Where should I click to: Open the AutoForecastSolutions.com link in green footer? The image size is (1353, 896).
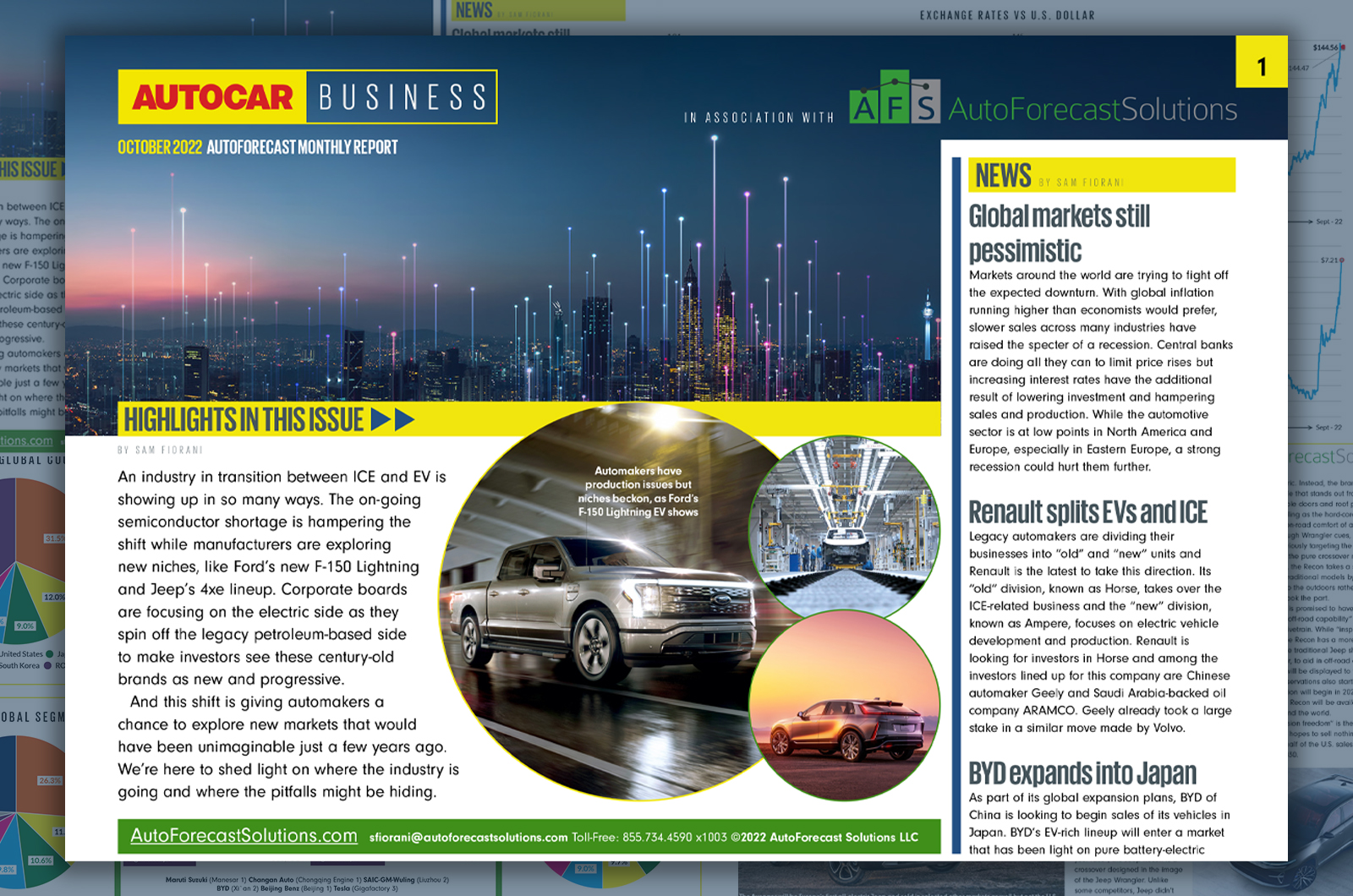tap(244, 835)
